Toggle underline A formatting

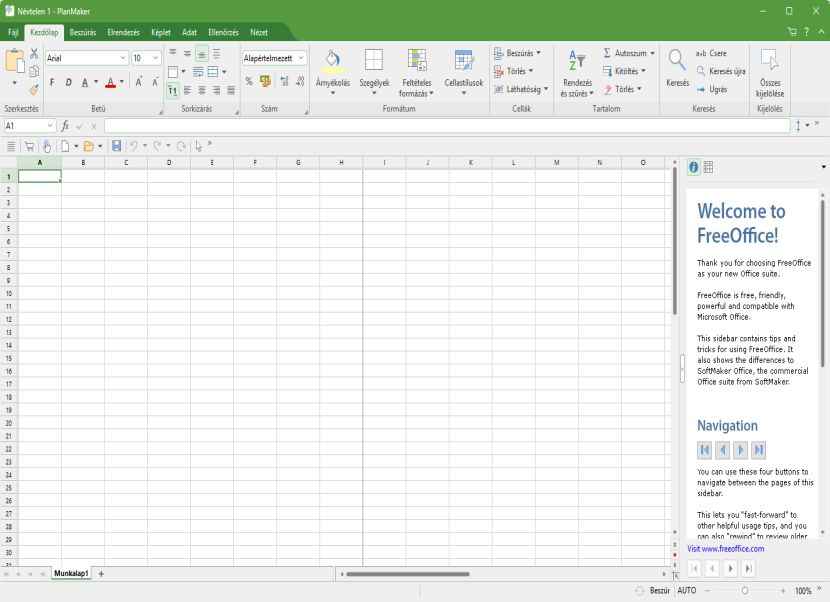click(x=85, y=82)
